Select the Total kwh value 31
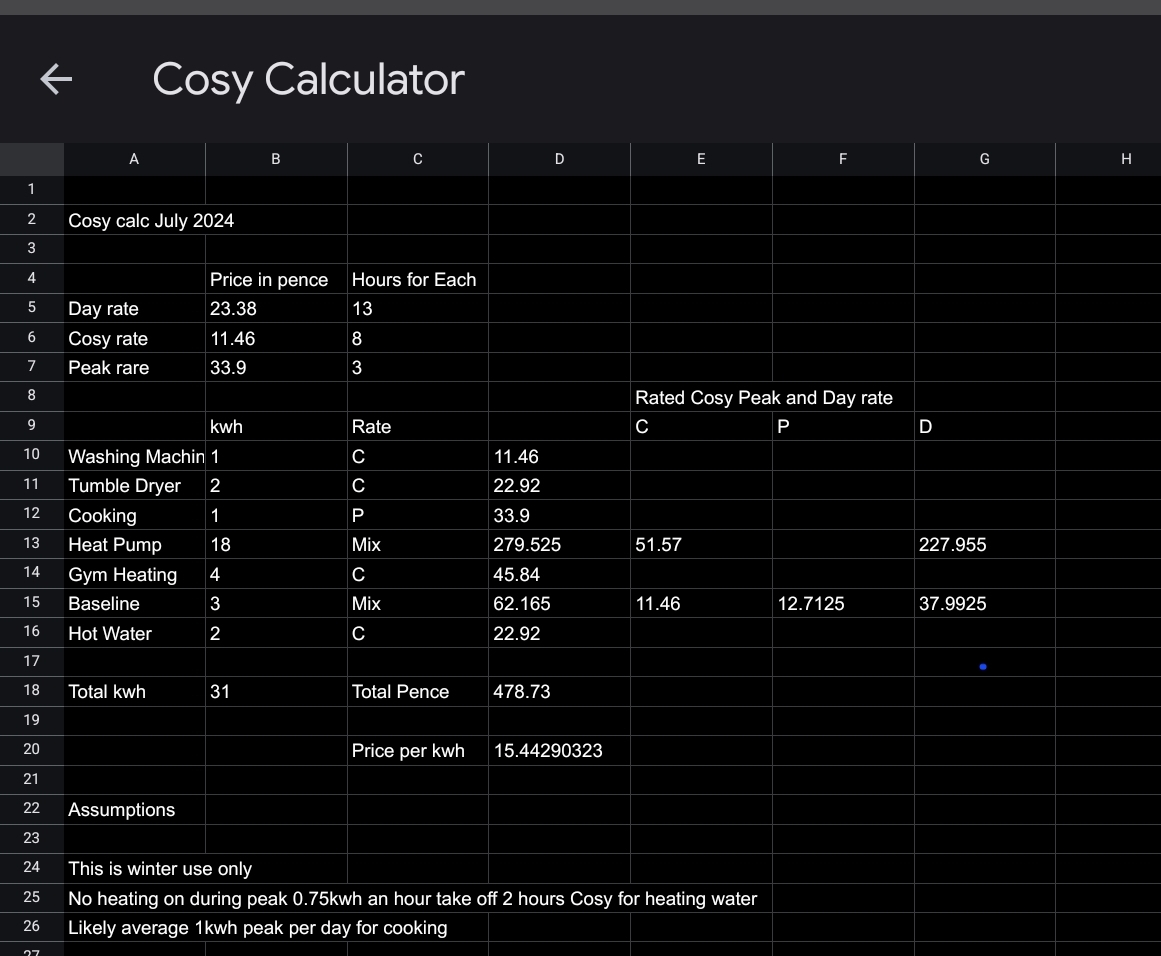This screenshot has height=956, width=1161. pyautogui.click(x=276, y=692)
